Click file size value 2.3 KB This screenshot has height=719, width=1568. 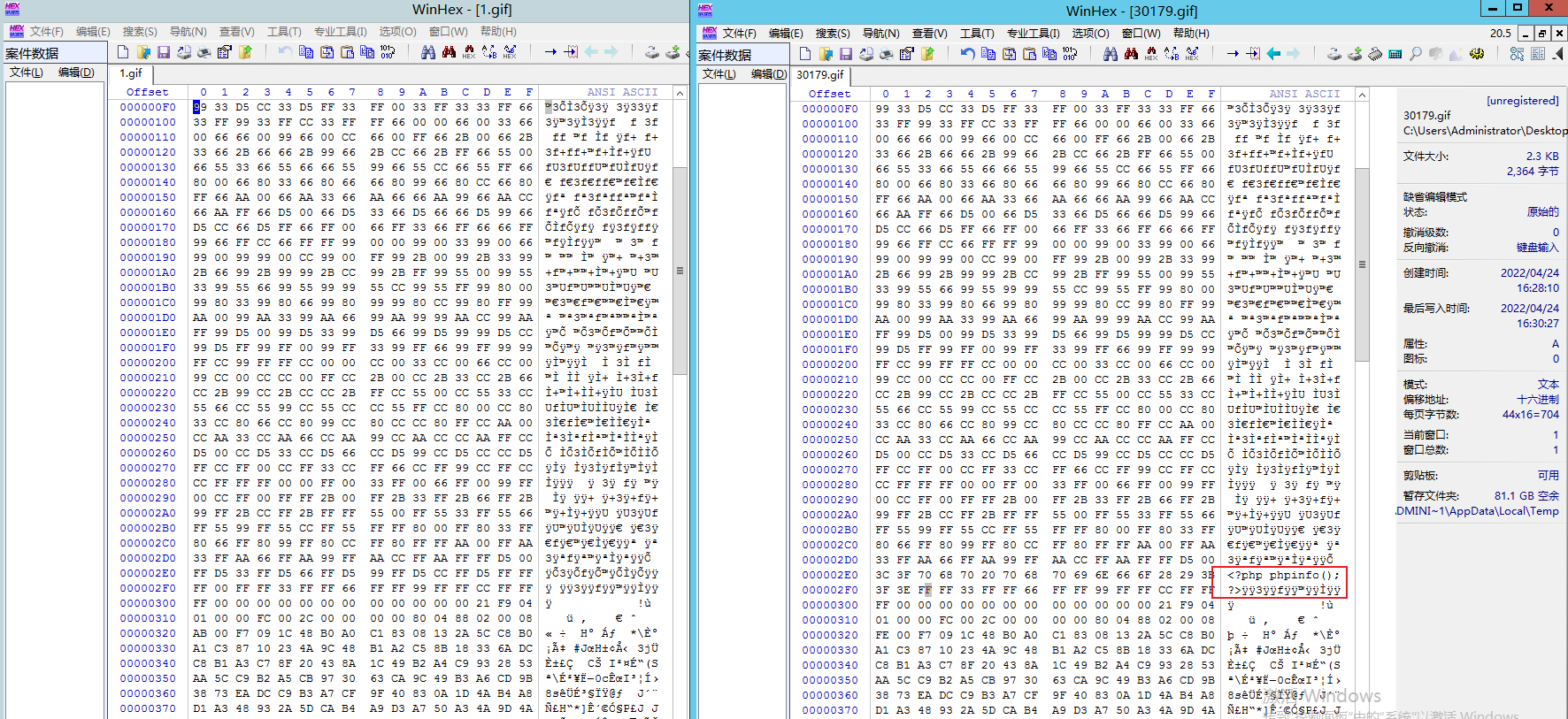[1542, 156]
